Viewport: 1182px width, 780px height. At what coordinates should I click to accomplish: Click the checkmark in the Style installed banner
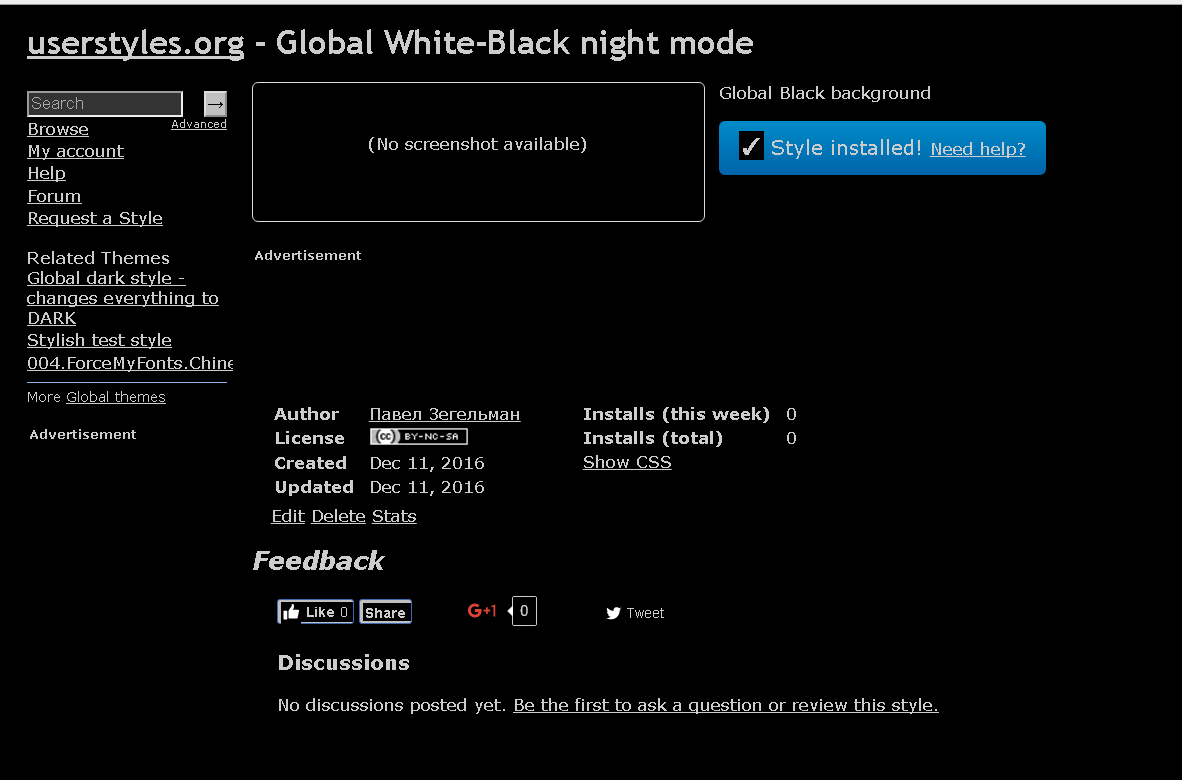[751, 146]
